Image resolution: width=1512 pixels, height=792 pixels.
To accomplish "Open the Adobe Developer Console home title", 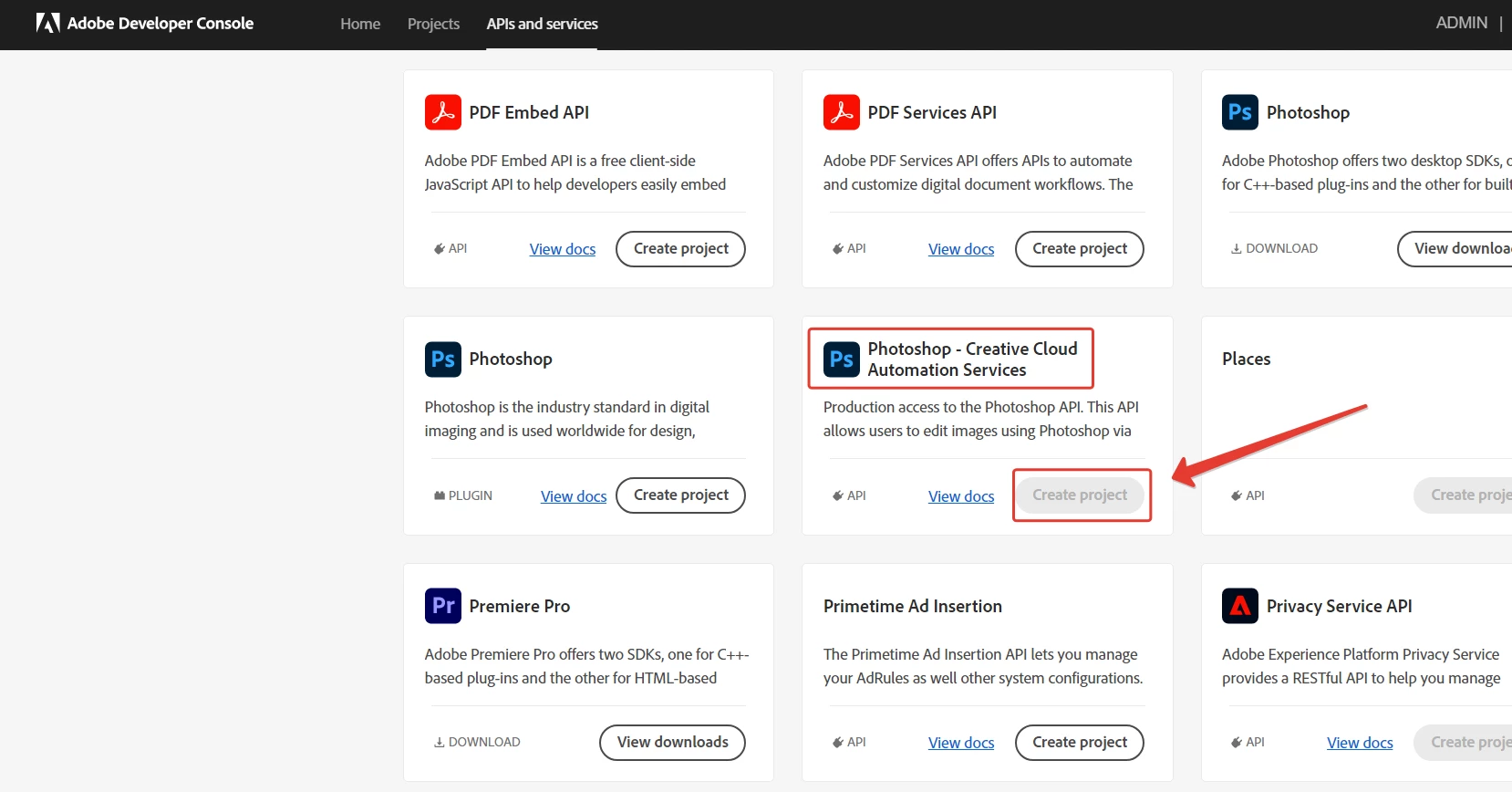I will (x=161, y=24).
